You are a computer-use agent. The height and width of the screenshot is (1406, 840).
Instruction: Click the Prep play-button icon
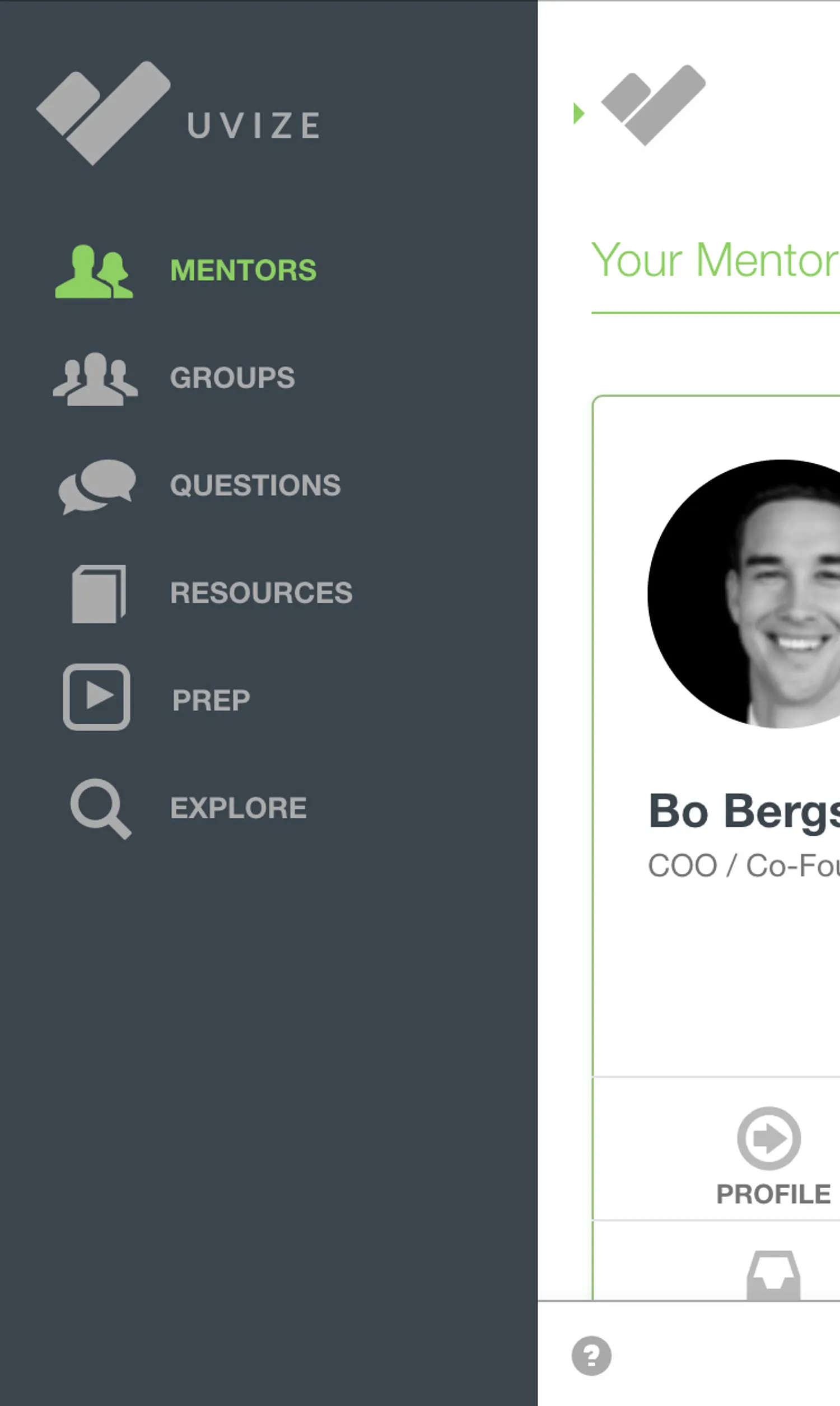pyautogui.click(x=96, y=697)
